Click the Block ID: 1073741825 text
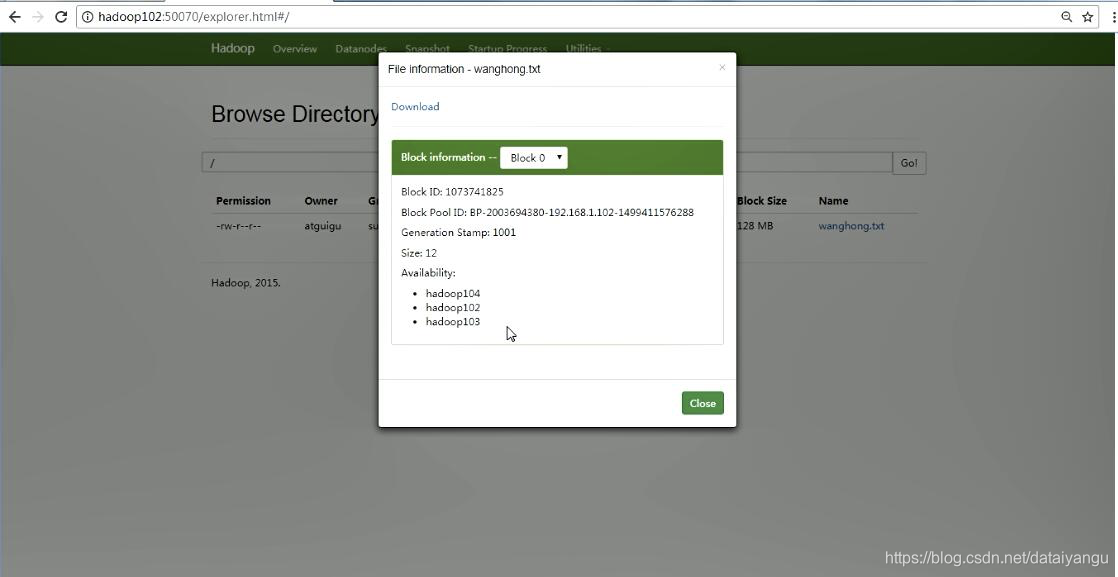Image resolution: width=1118 pixels, height=577 pixels. (452, 192)
